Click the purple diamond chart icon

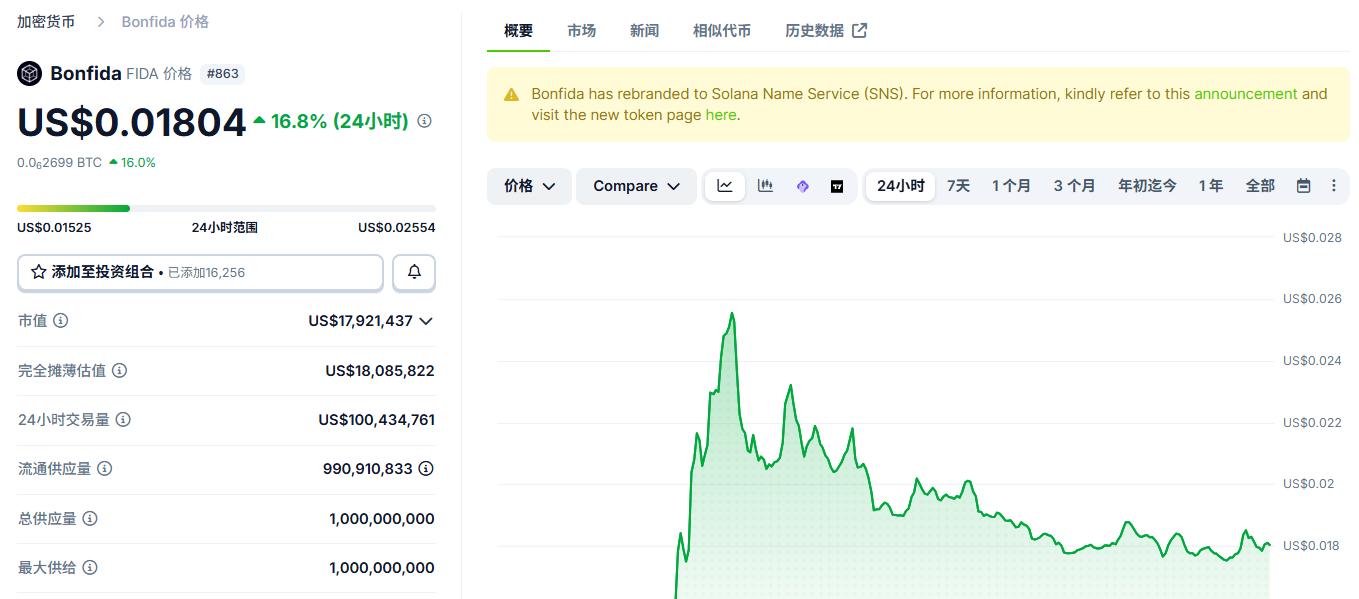[801, 186]
